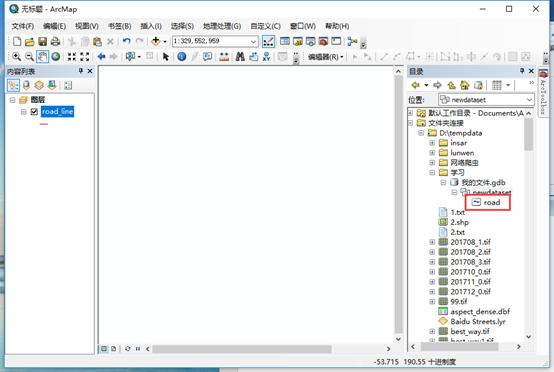Toggle visibility of road_line layer
554x372 pixels.
click(34, 112)
